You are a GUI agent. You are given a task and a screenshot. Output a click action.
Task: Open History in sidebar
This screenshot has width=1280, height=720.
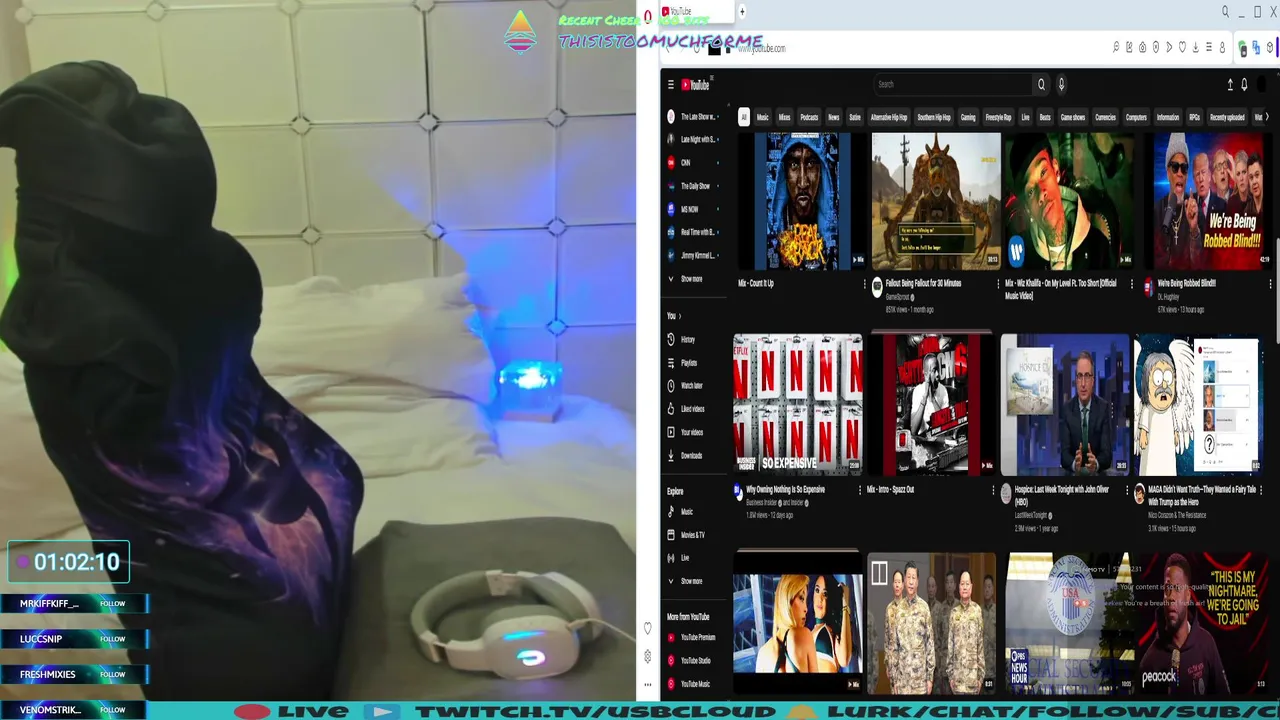[688, 340]
